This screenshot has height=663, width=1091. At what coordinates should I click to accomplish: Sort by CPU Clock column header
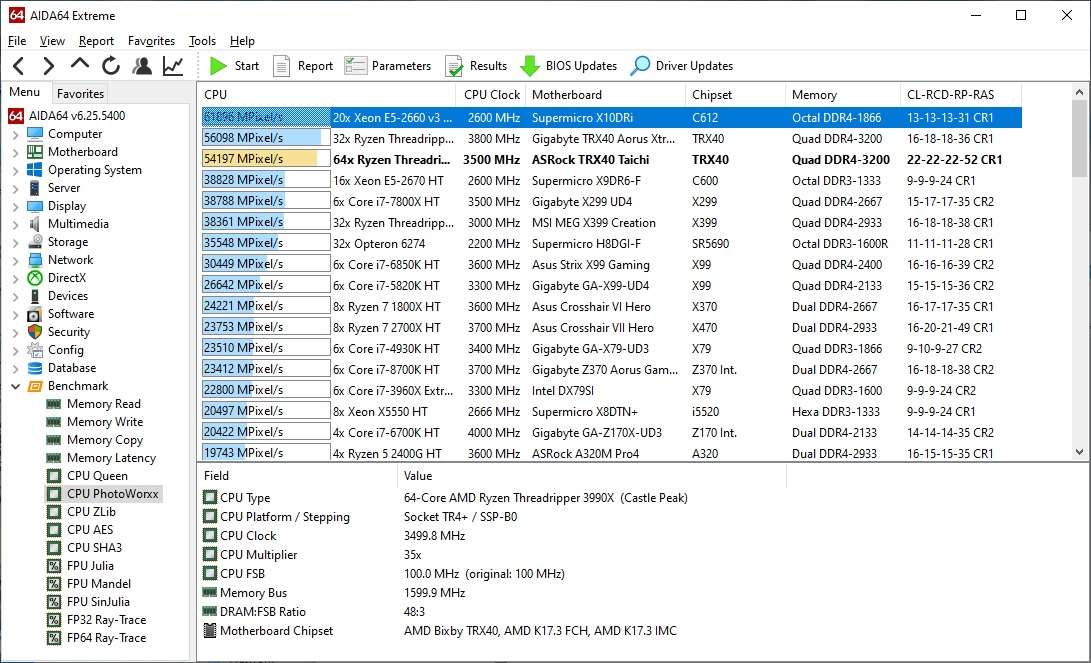point(491,95)
